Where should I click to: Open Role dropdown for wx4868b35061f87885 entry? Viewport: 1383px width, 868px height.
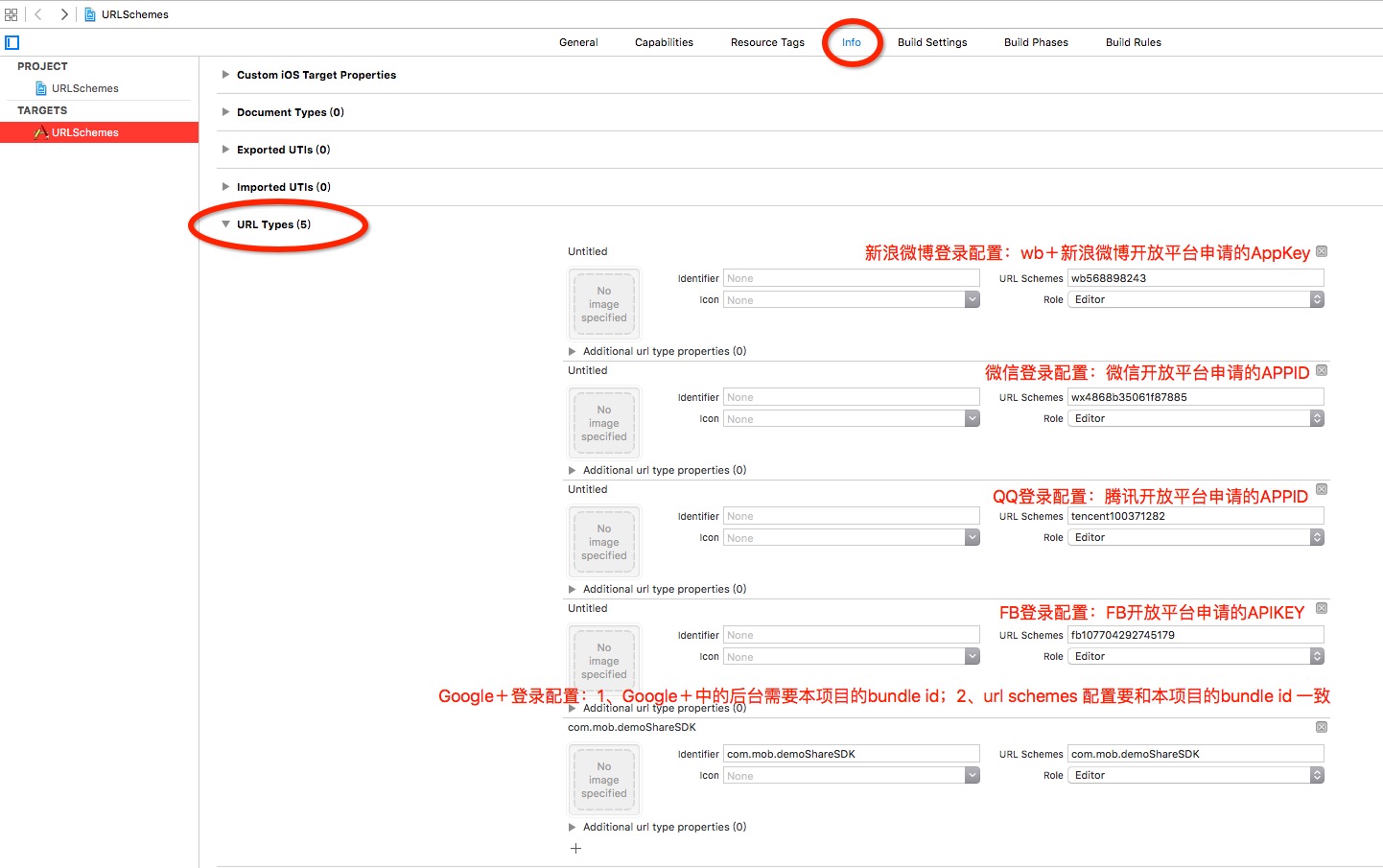pyautogui.click(x=1196, y=419)
